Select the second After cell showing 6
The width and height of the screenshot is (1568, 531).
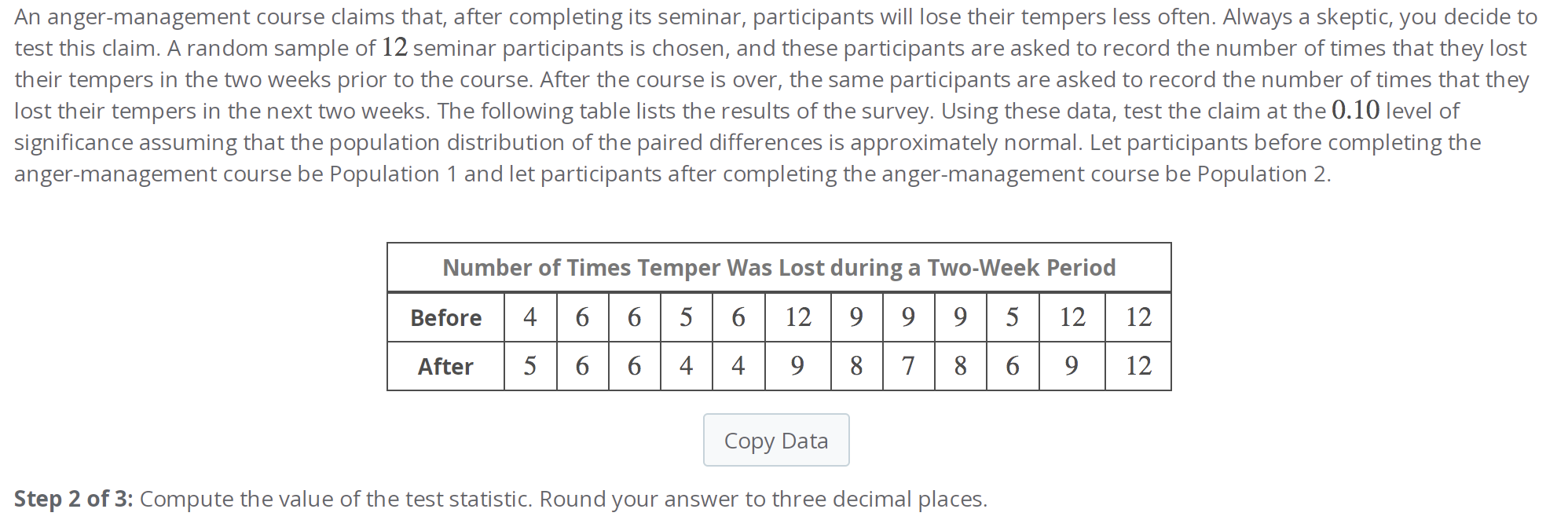pyautogui.click(x=581, y=366)
